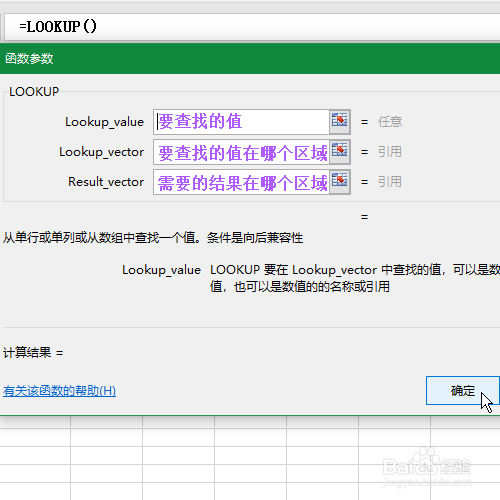
Task: Select the Lookup_vector field label
Action: pyautogui.click(x=101, y=152)
